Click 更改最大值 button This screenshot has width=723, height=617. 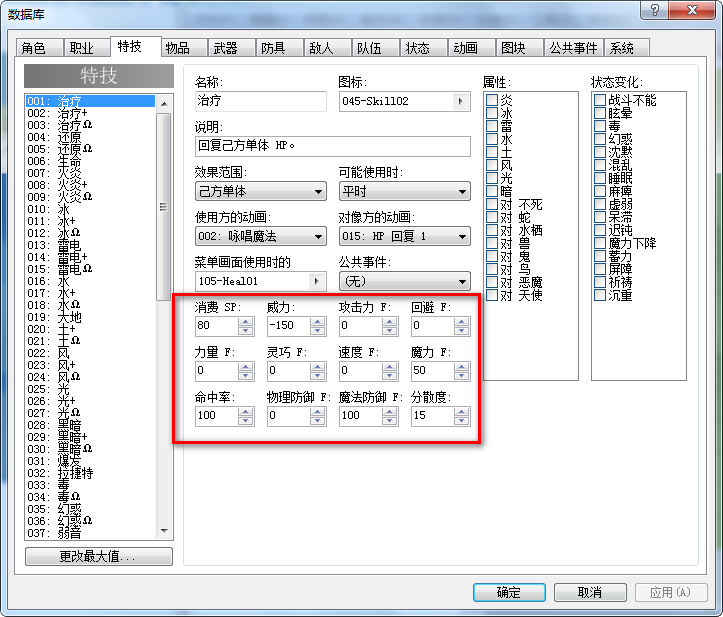click(x=99, y=557)
